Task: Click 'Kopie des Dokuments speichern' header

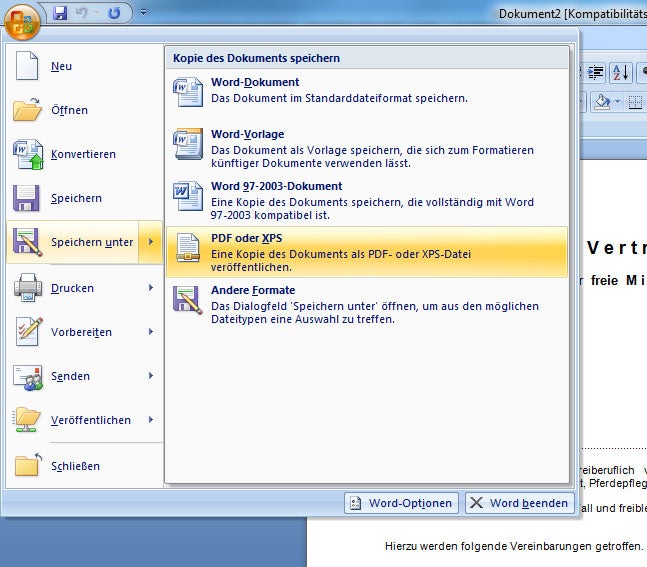Action: click(256, 58)
